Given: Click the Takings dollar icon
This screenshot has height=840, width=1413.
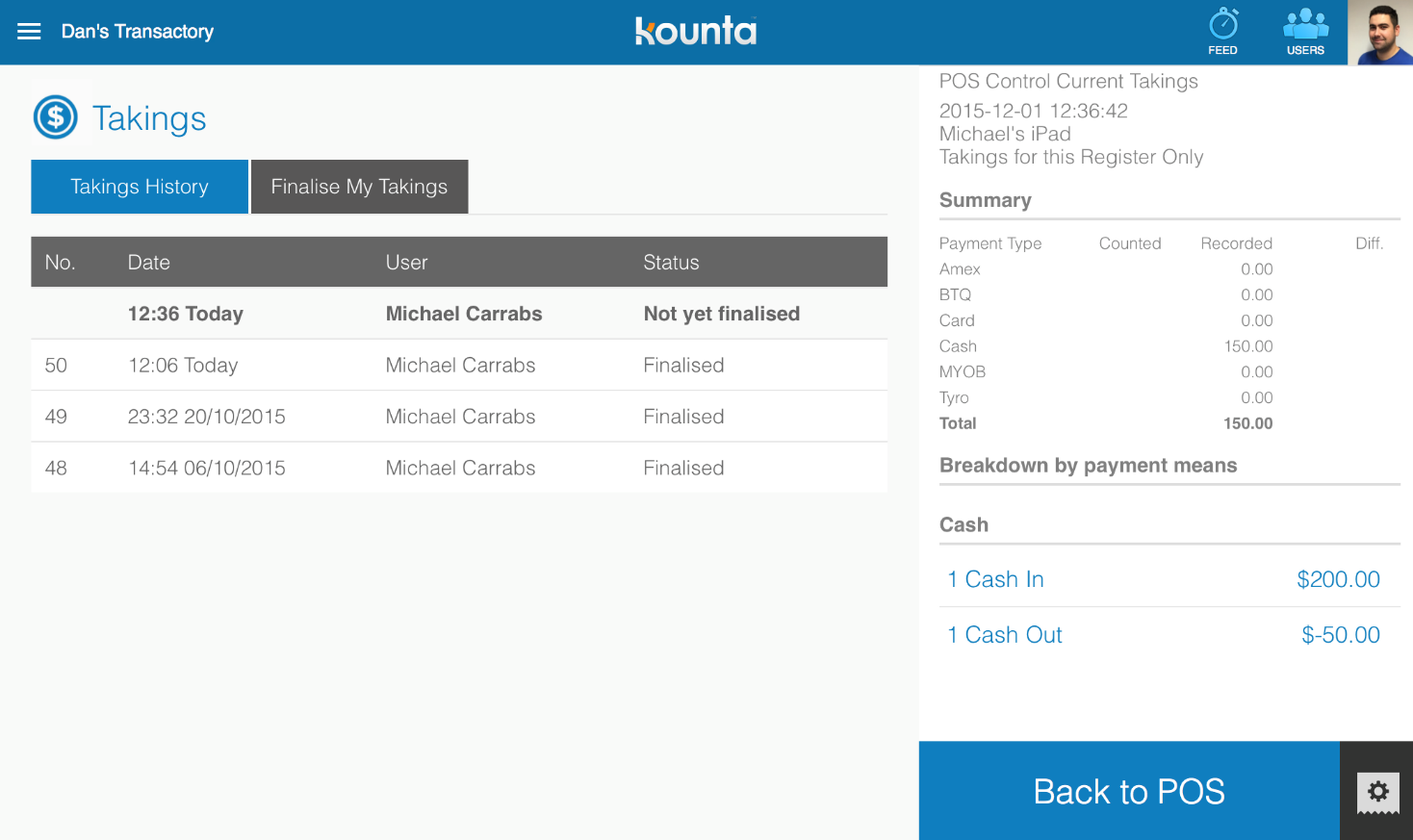Looking at the screenshot, I should 56,117.
